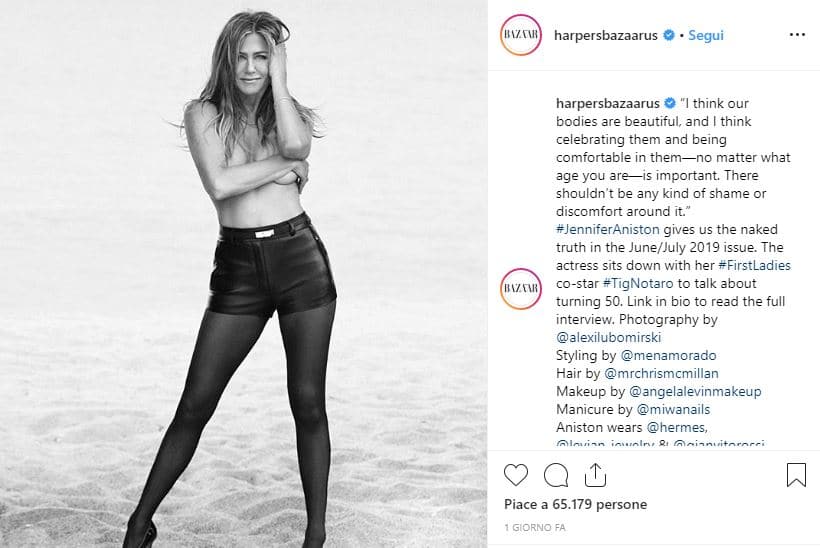
Task: Visit @mrchrismcmillan hair profile
Action: click(661, 373)
